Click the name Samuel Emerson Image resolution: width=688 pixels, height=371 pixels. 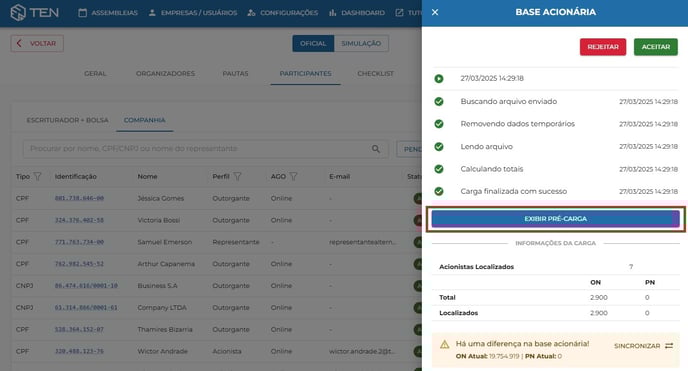tap(165, 242)
